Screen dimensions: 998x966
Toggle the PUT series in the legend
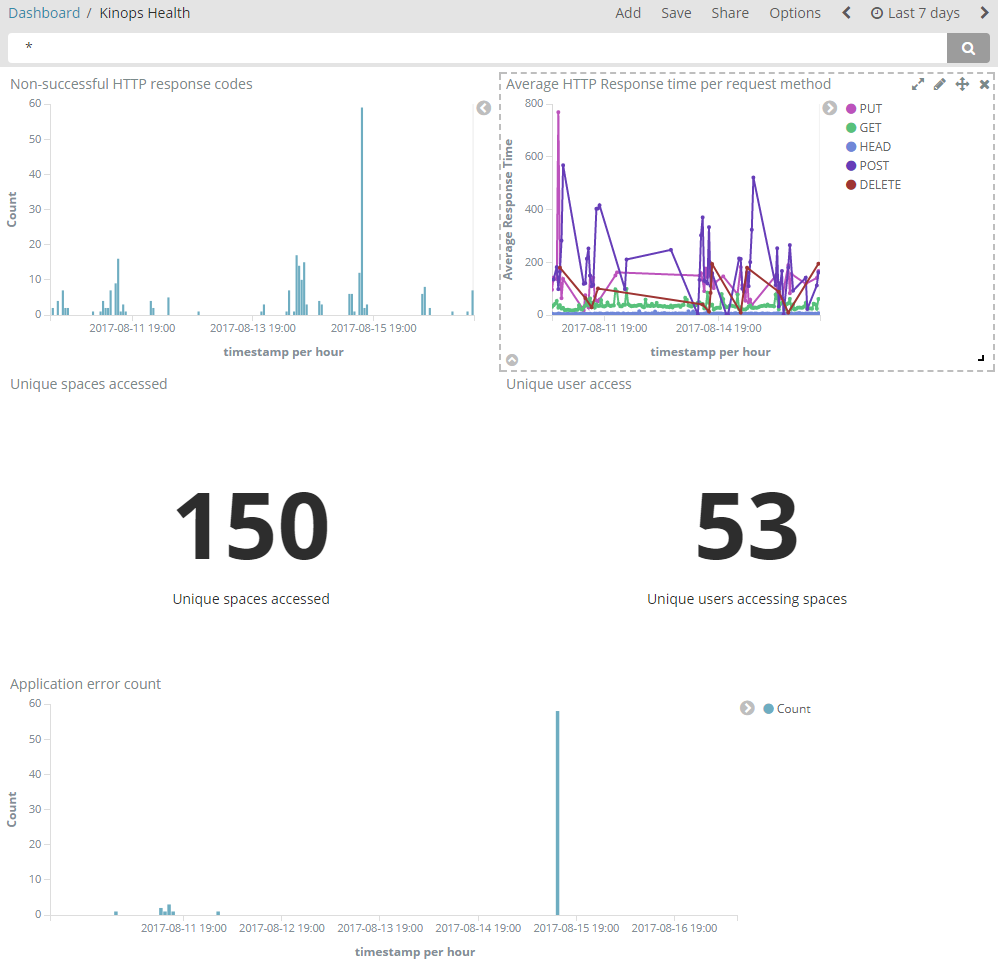[866, 107]
